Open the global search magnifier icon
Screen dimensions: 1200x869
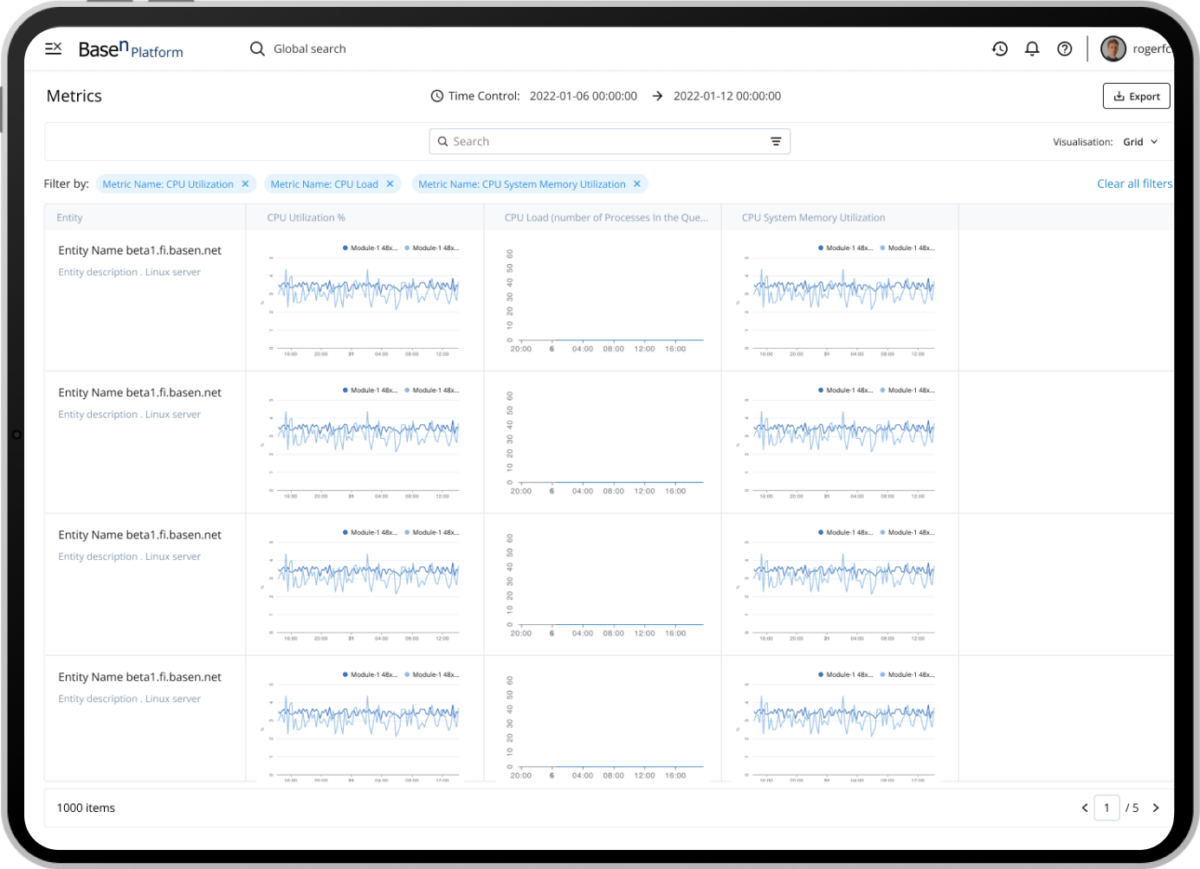point(257,48)
